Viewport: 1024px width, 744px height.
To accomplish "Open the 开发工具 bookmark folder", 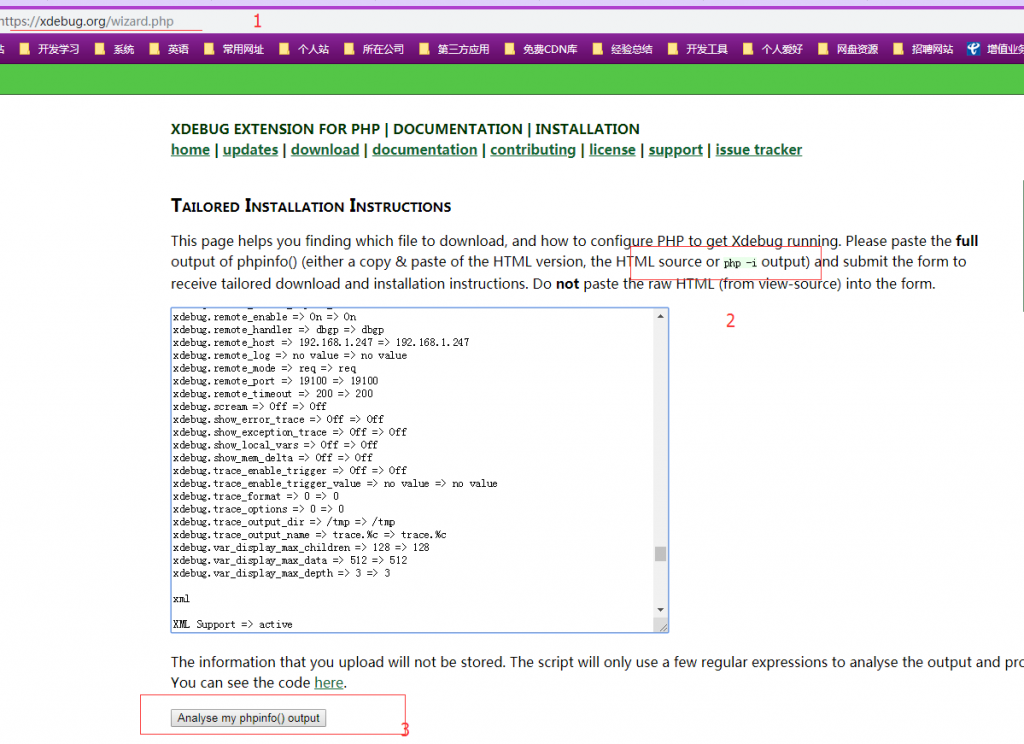I will pyautogui.click(x=697, y=49).
